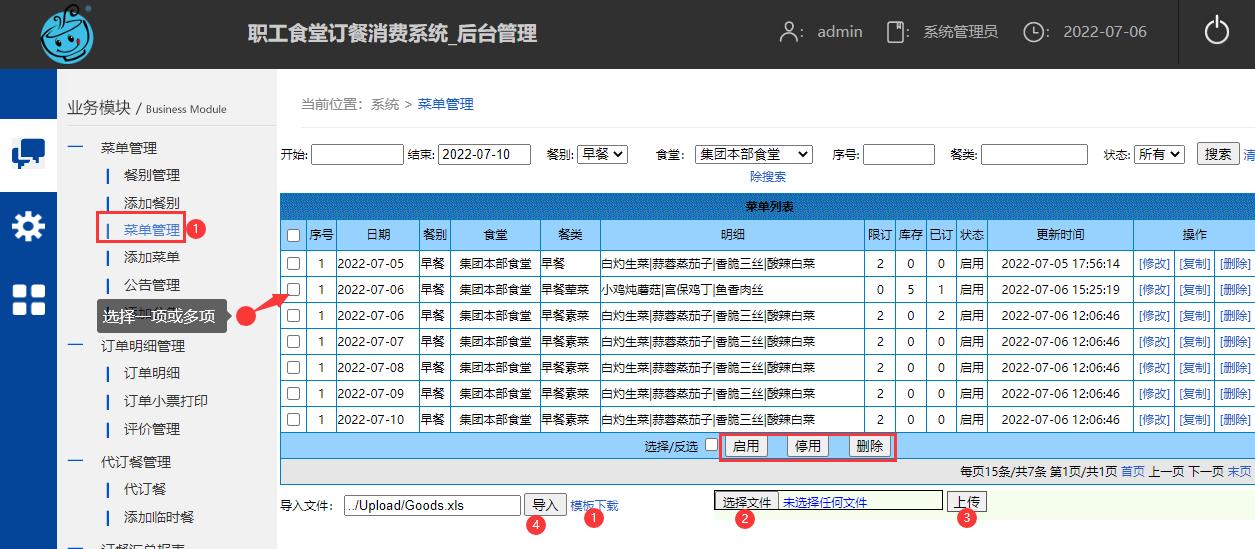Click 修改 for the 早餐荤菜 row
The height and width of the screenshot is (549, 1255).
[1154, 290]
